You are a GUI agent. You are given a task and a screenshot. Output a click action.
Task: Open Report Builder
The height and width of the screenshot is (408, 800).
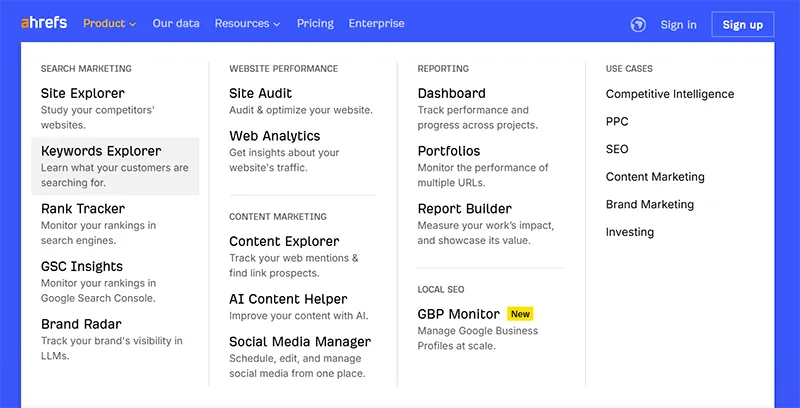coord(465,209)
